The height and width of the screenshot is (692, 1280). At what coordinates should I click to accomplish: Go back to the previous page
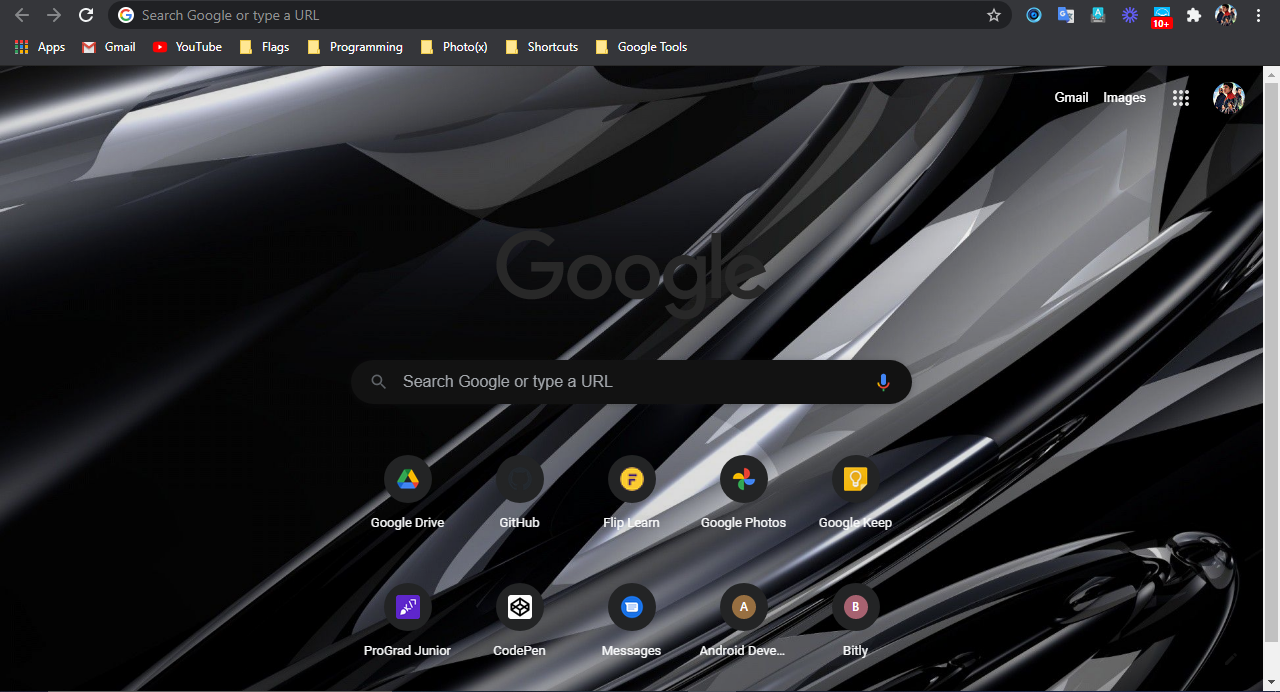click(x=22, y=15)
